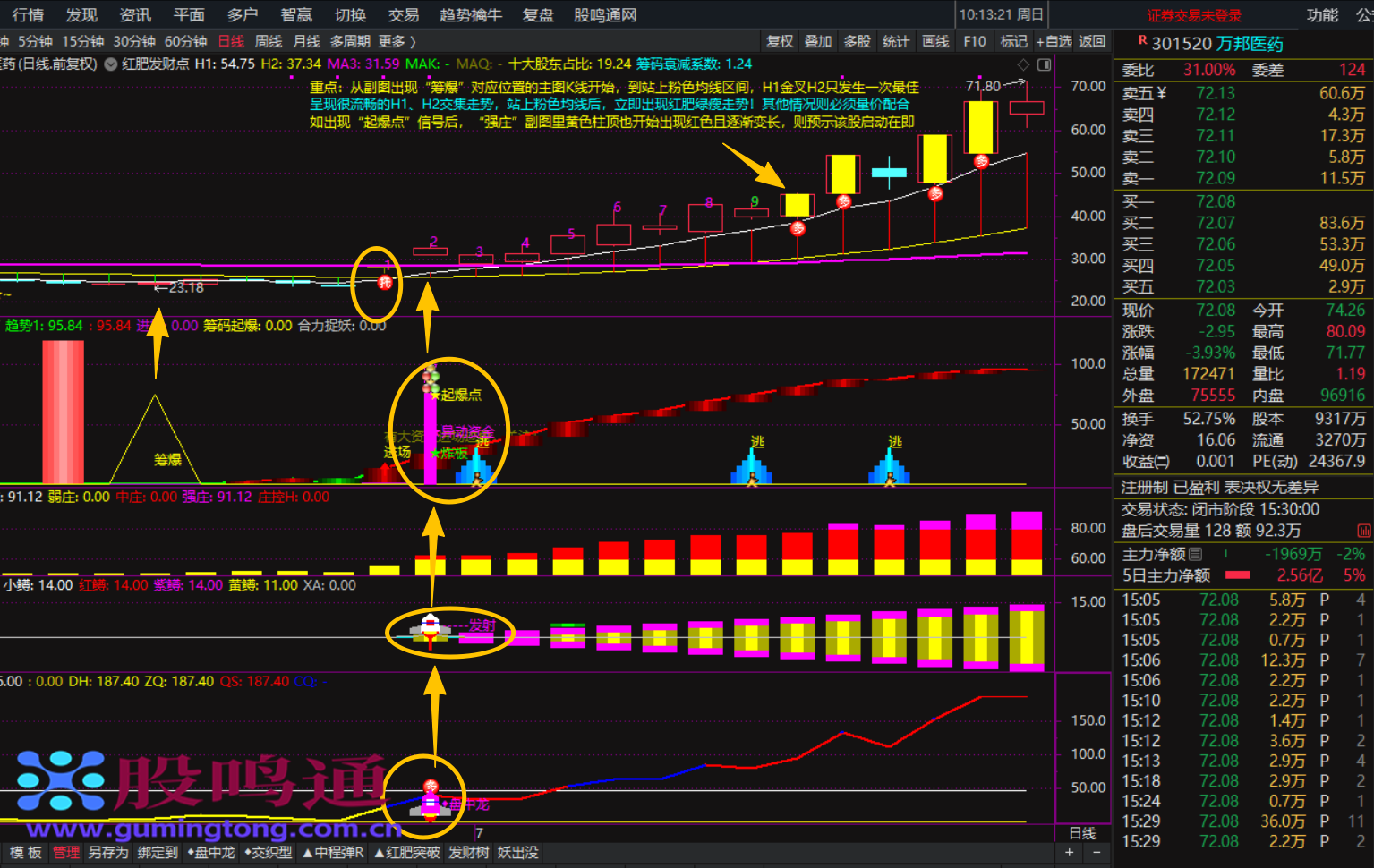Viewport: 1374px width, 868px height.
Task: Click the round icon before 红肥发财点 indicator
Action: click(x=111, y=64)
